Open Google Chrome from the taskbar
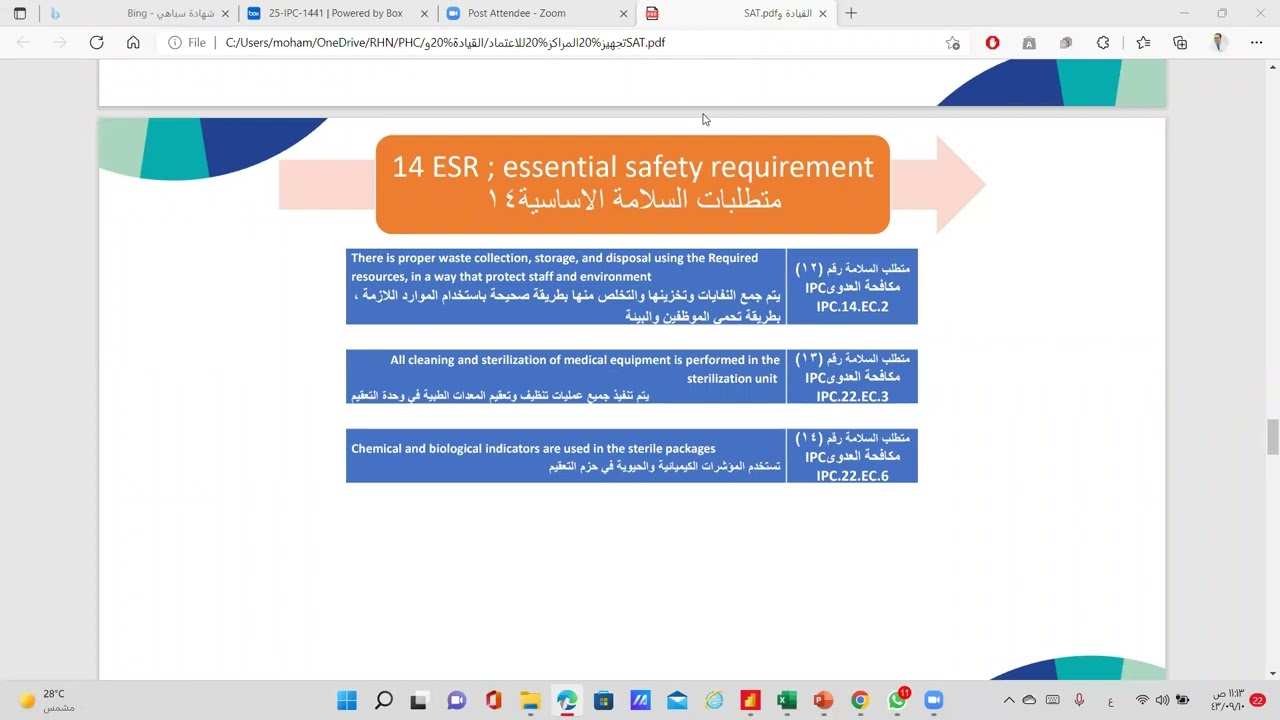Viewport: 1280px width, 720px height. pos(860,700)
